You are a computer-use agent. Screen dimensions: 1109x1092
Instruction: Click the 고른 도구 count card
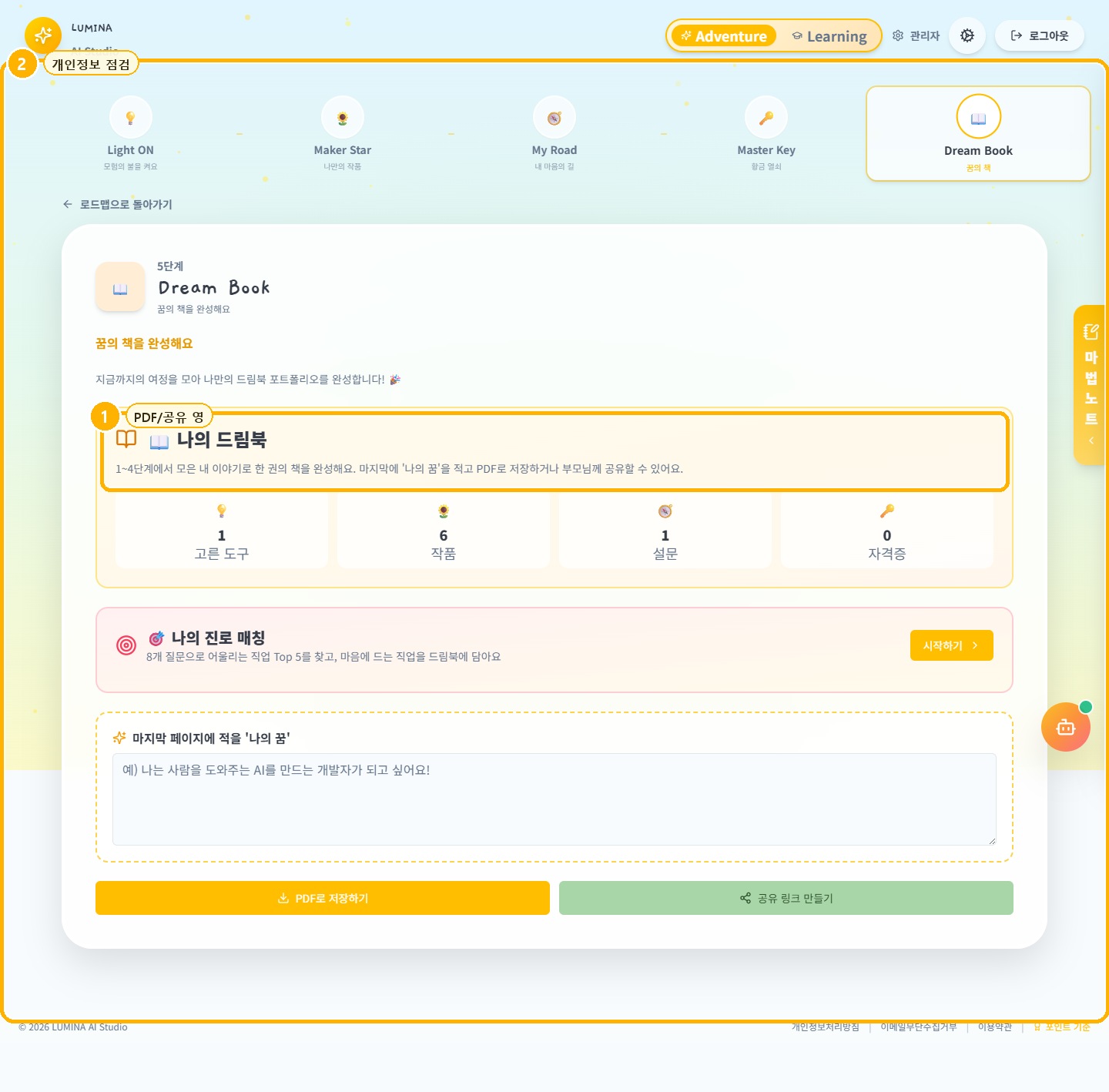[222, 531]
